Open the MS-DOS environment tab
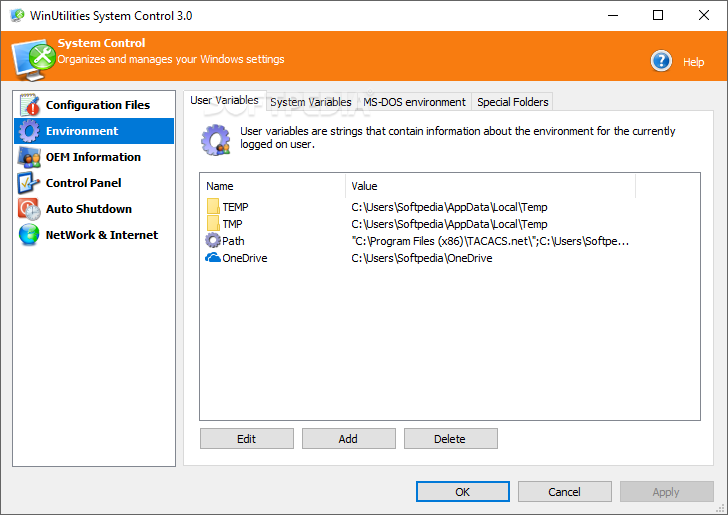728x515 pixels. pos(414,102)
